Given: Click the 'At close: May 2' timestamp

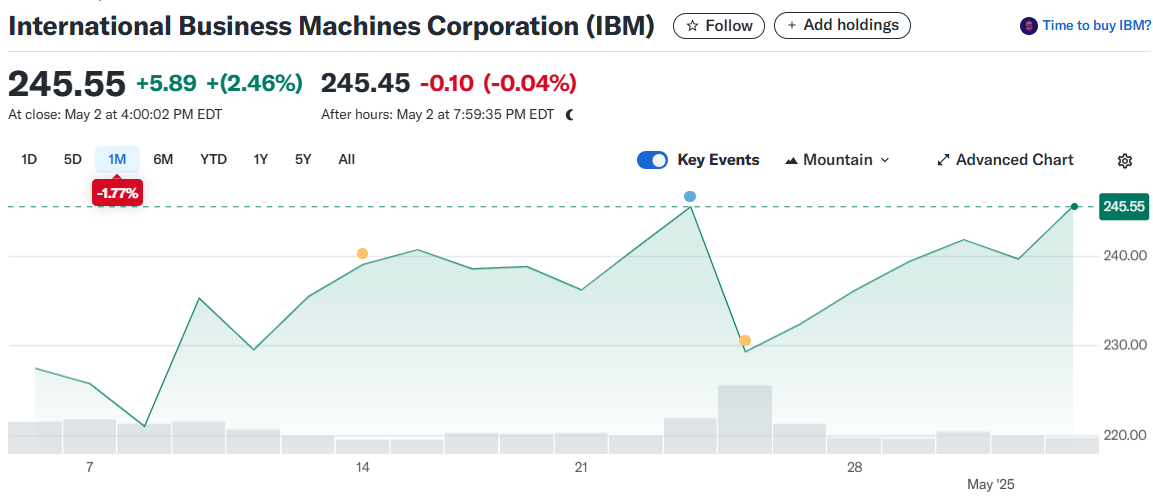Looking at the screenshot, I should 115,115.
